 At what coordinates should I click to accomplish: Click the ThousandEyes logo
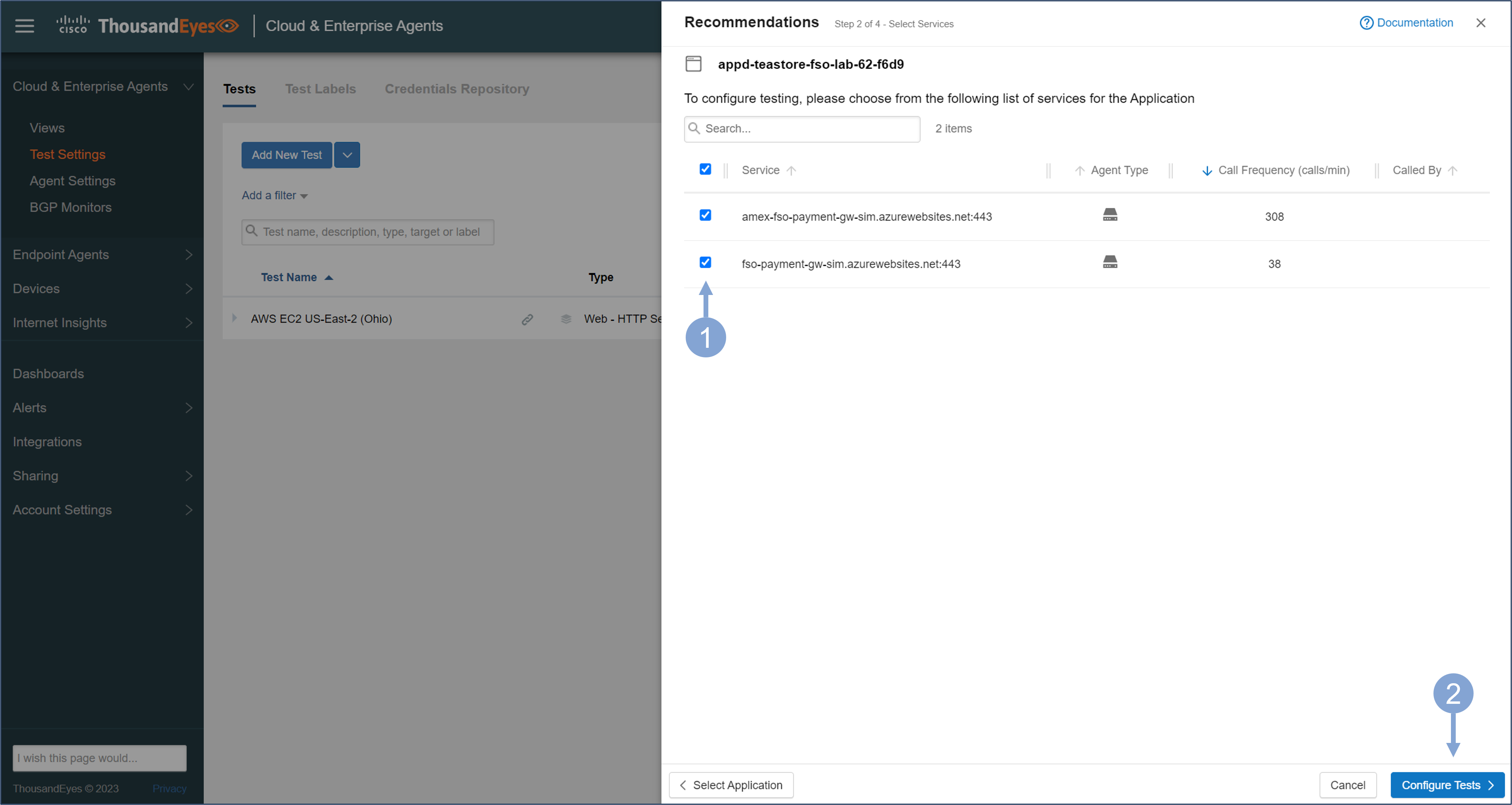[148, 26]
